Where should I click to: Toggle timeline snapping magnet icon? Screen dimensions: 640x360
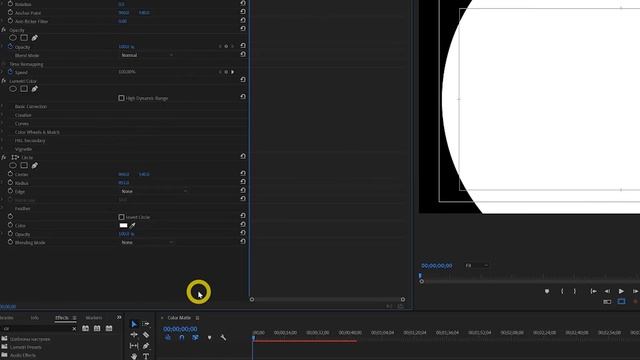(x=182, y=338)
